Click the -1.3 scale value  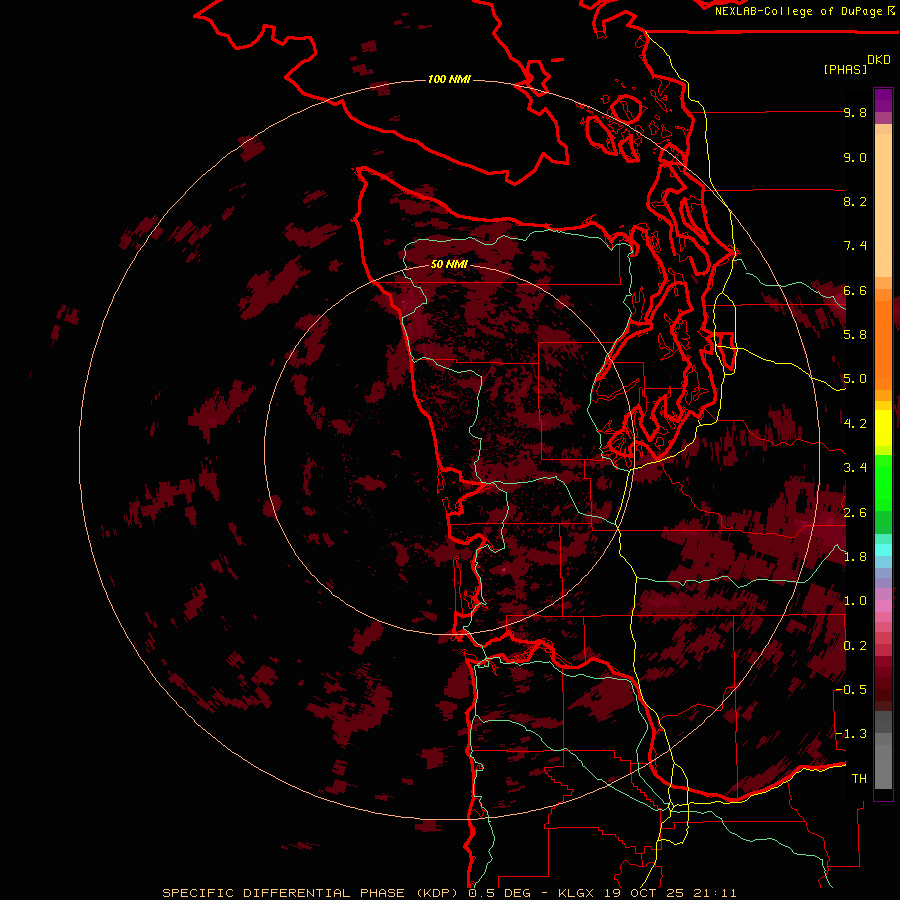tap(851, 734)
